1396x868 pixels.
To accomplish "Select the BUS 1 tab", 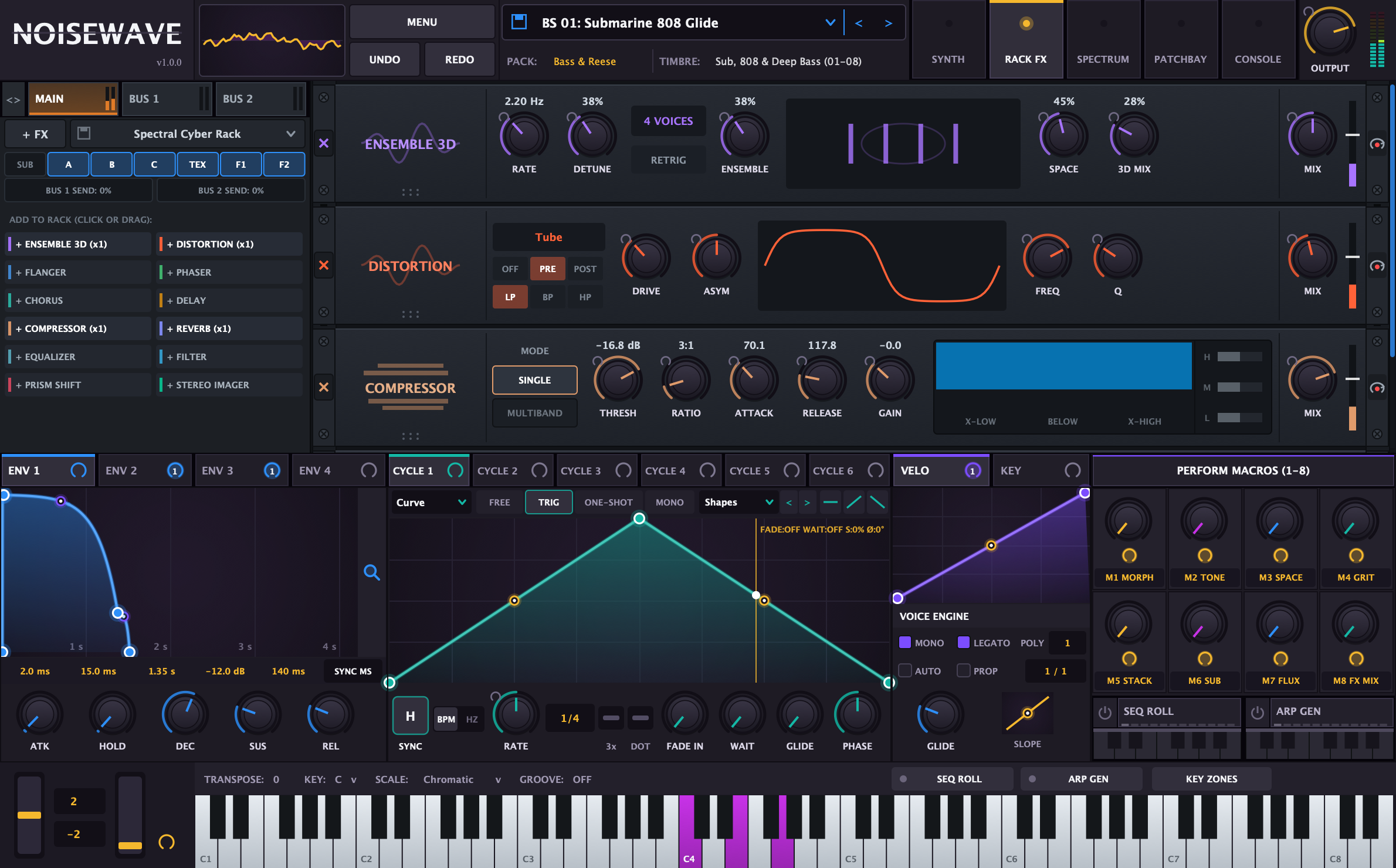I will tap(167, 99).
